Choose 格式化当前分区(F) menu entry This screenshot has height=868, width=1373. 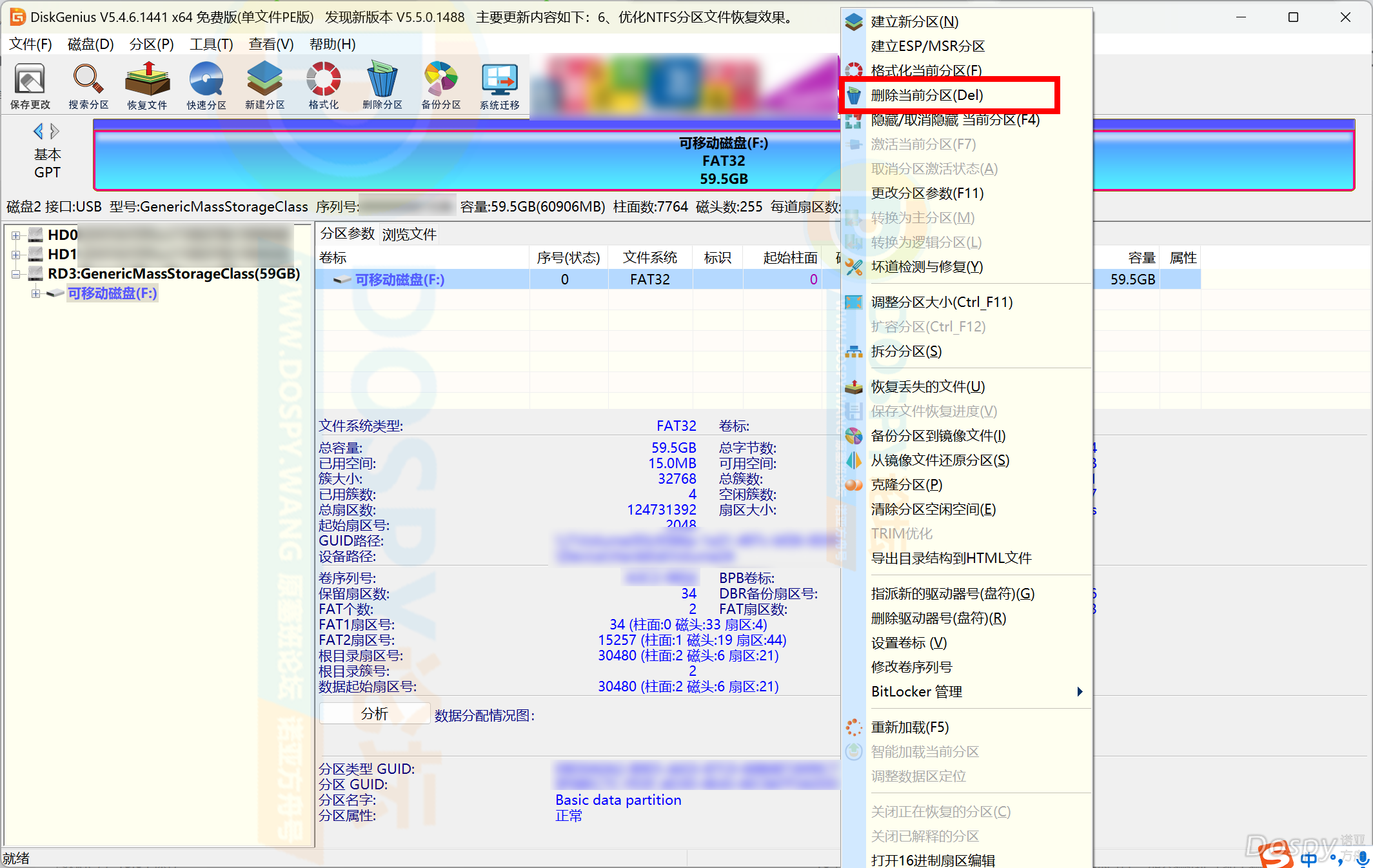click(967, 71)
